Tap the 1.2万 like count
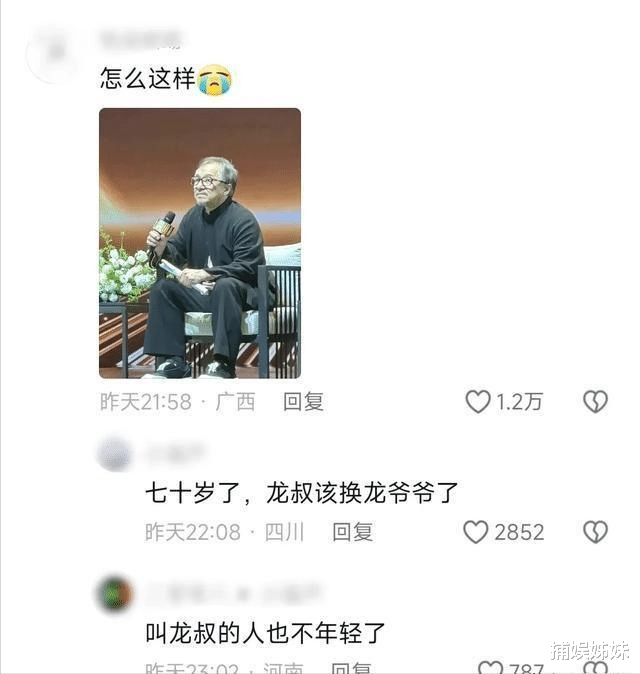Viewport: 640px width, 674px height. point(519,402)
